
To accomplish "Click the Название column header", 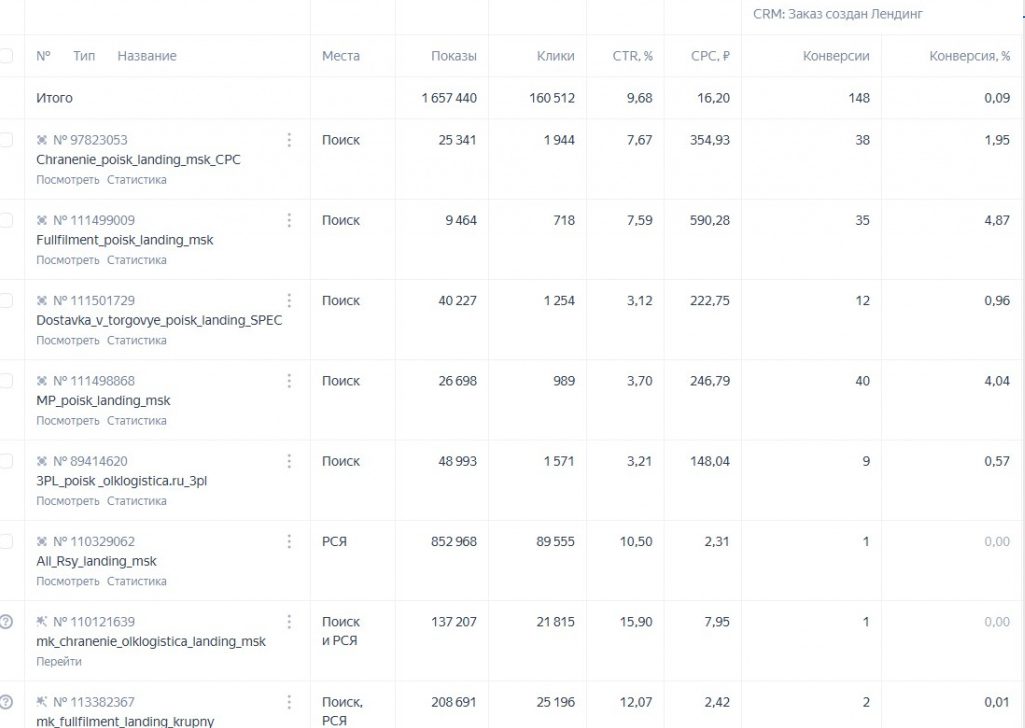I will 147,56.
